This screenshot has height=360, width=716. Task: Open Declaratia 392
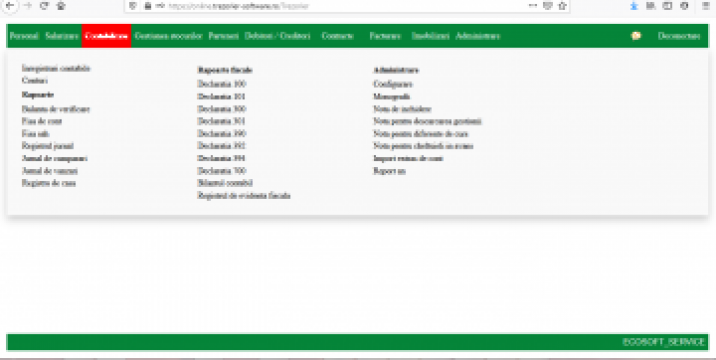[221, 146]
